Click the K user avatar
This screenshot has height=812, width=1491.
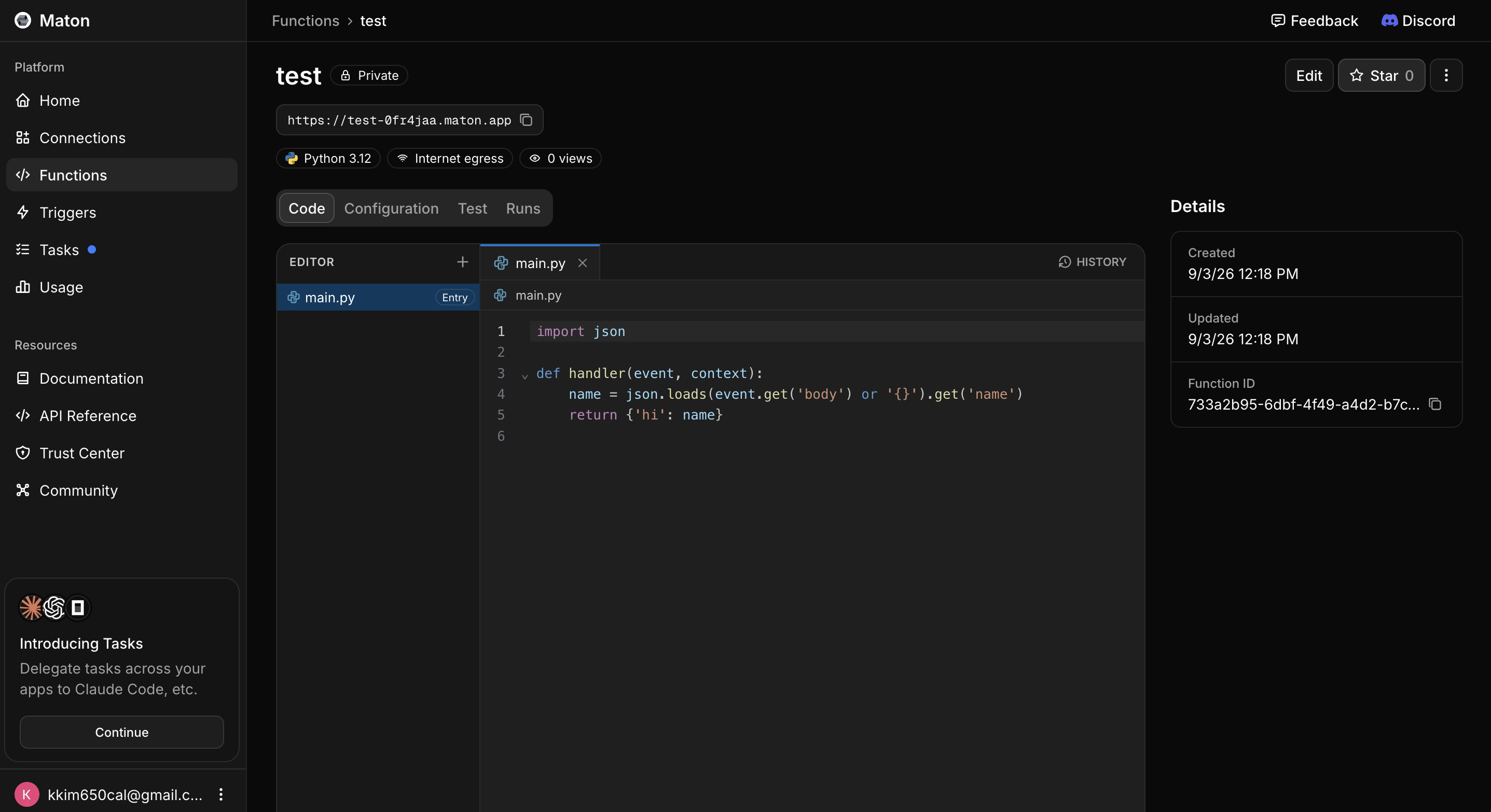(26, 795)
